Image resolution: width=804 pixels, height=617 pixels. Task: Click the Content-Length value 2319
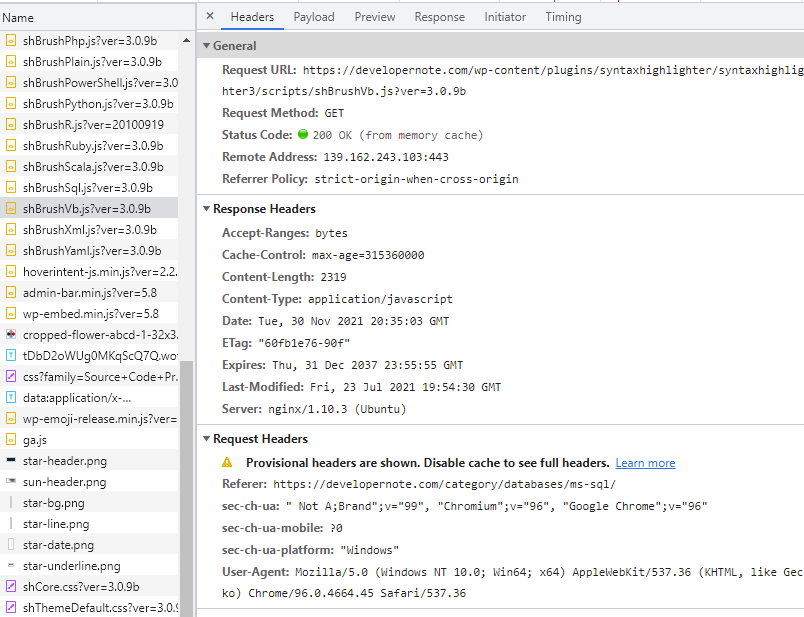[333, 277]
